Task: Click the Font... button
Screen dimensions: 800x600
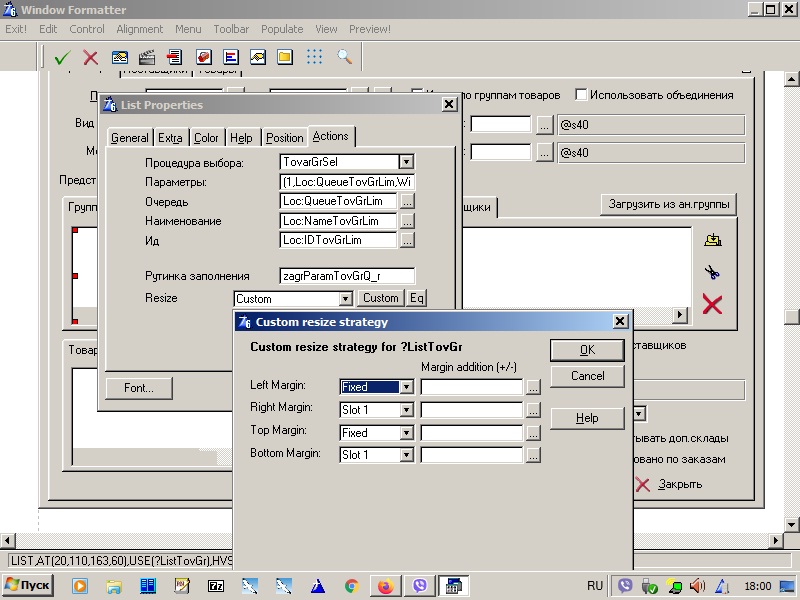Action: point(138,388)
